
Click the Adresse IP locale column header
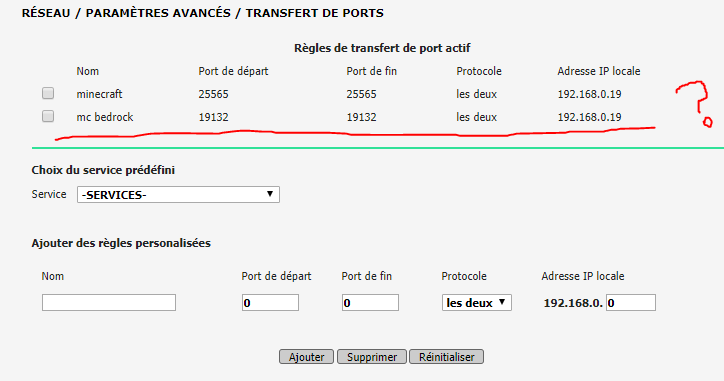pos(598,71)
